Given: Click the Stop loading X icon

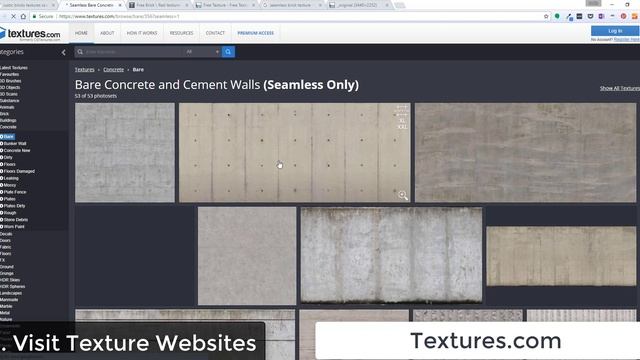Looking at the screenshot, I should coord(13,16).
